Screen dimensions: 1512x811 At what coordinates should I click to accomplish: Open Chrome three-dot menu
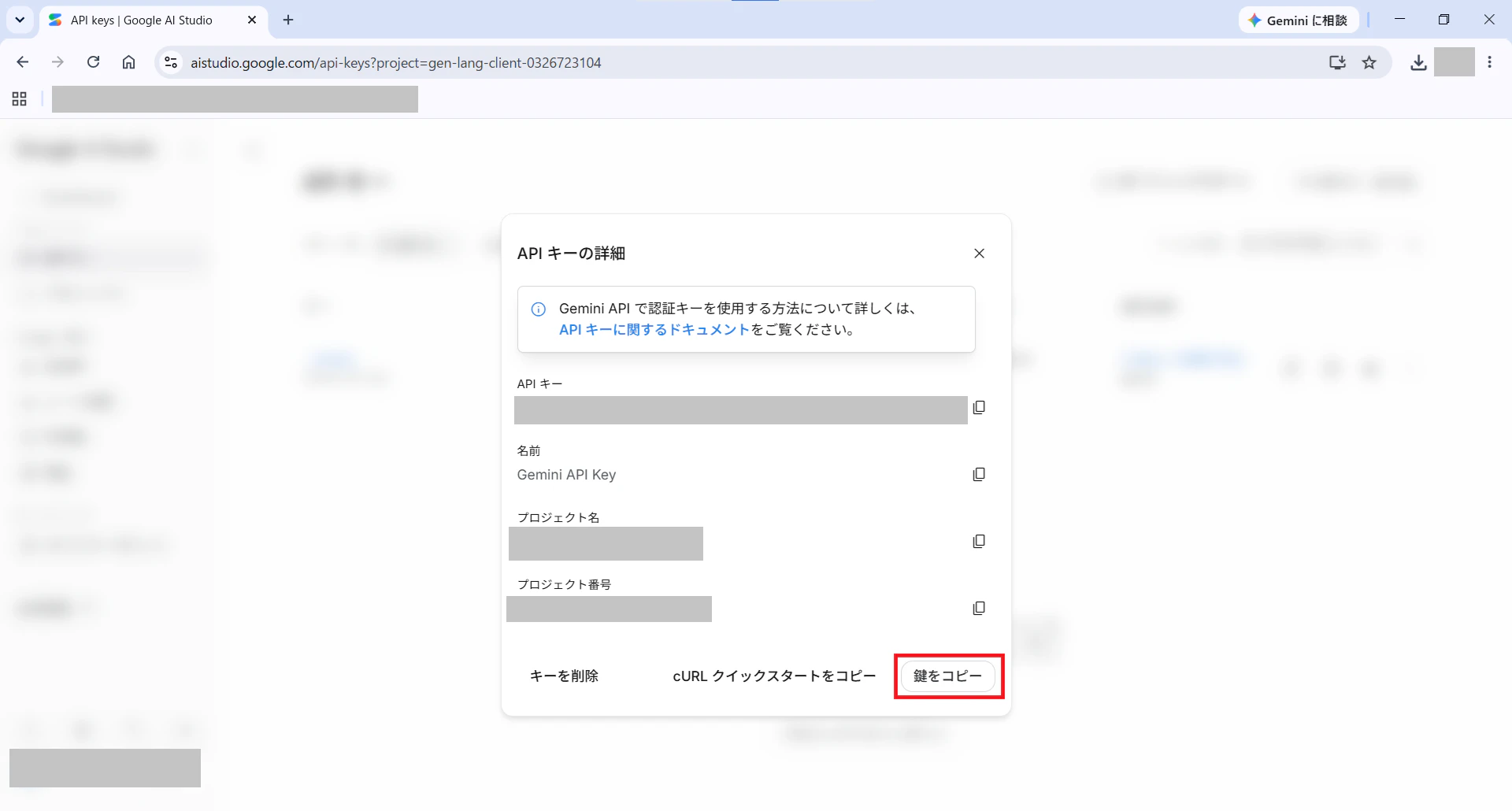tap(1489, 62)
